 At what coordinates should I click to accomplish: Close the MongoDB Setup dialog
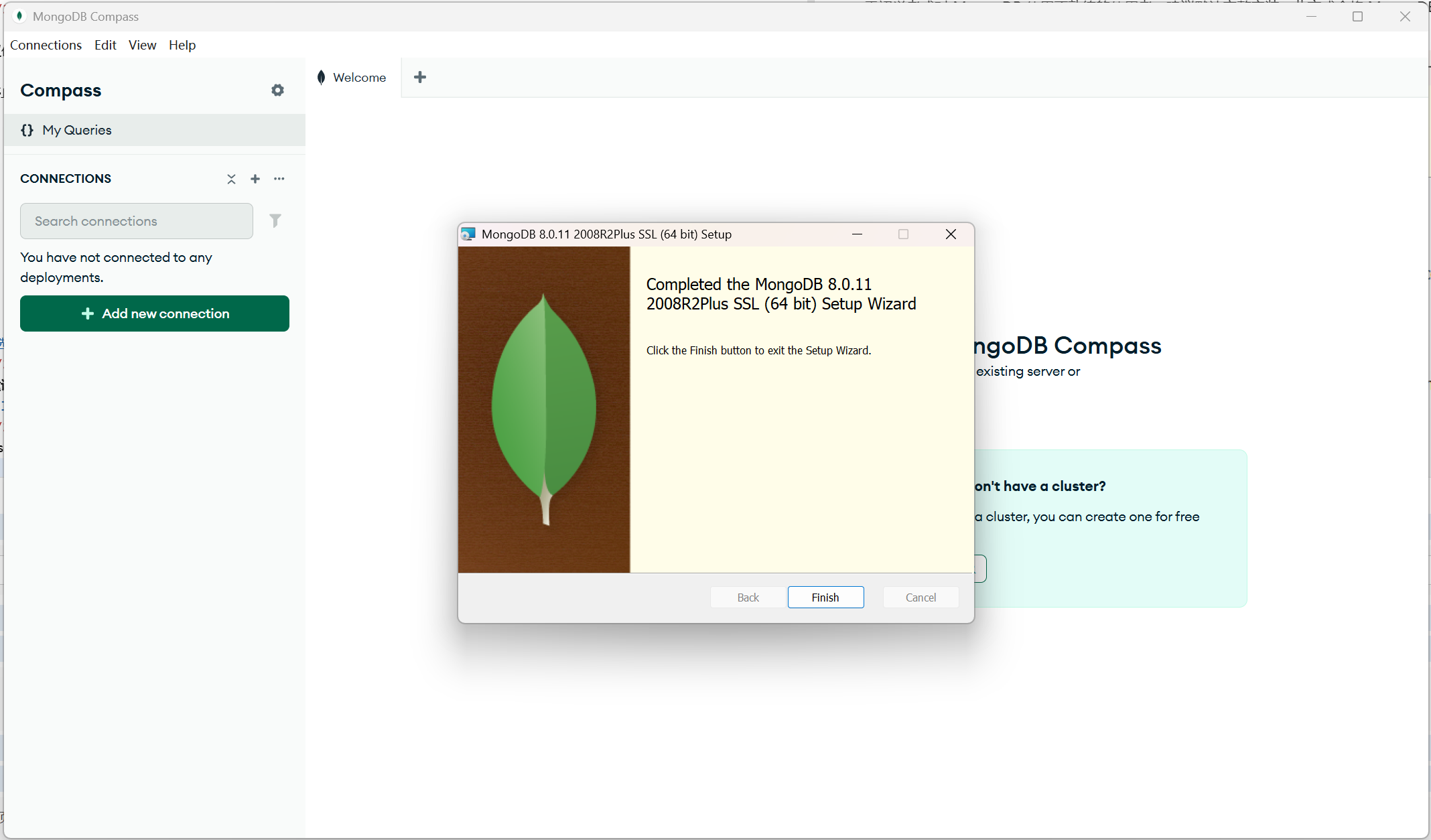click(x=951, y=234)
